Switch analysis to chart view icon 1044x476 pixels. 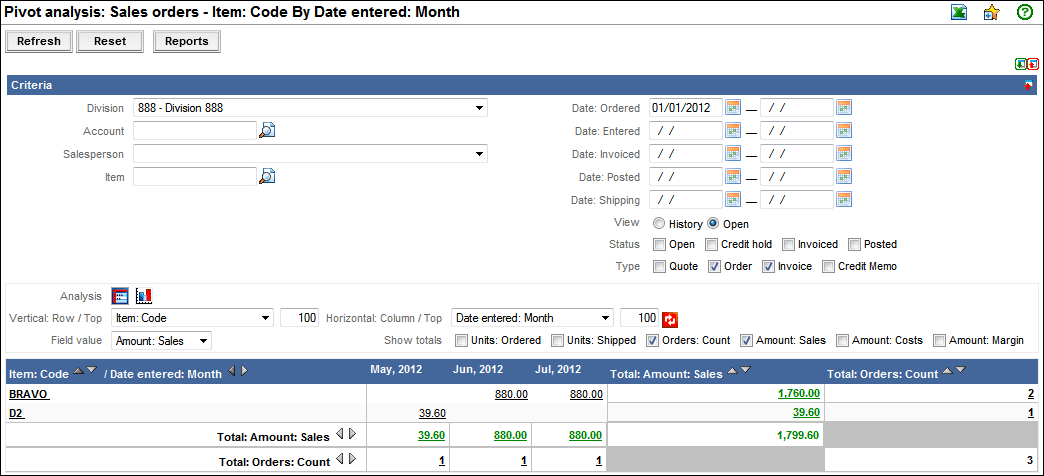pyautogui.click(x=143, y=296)
